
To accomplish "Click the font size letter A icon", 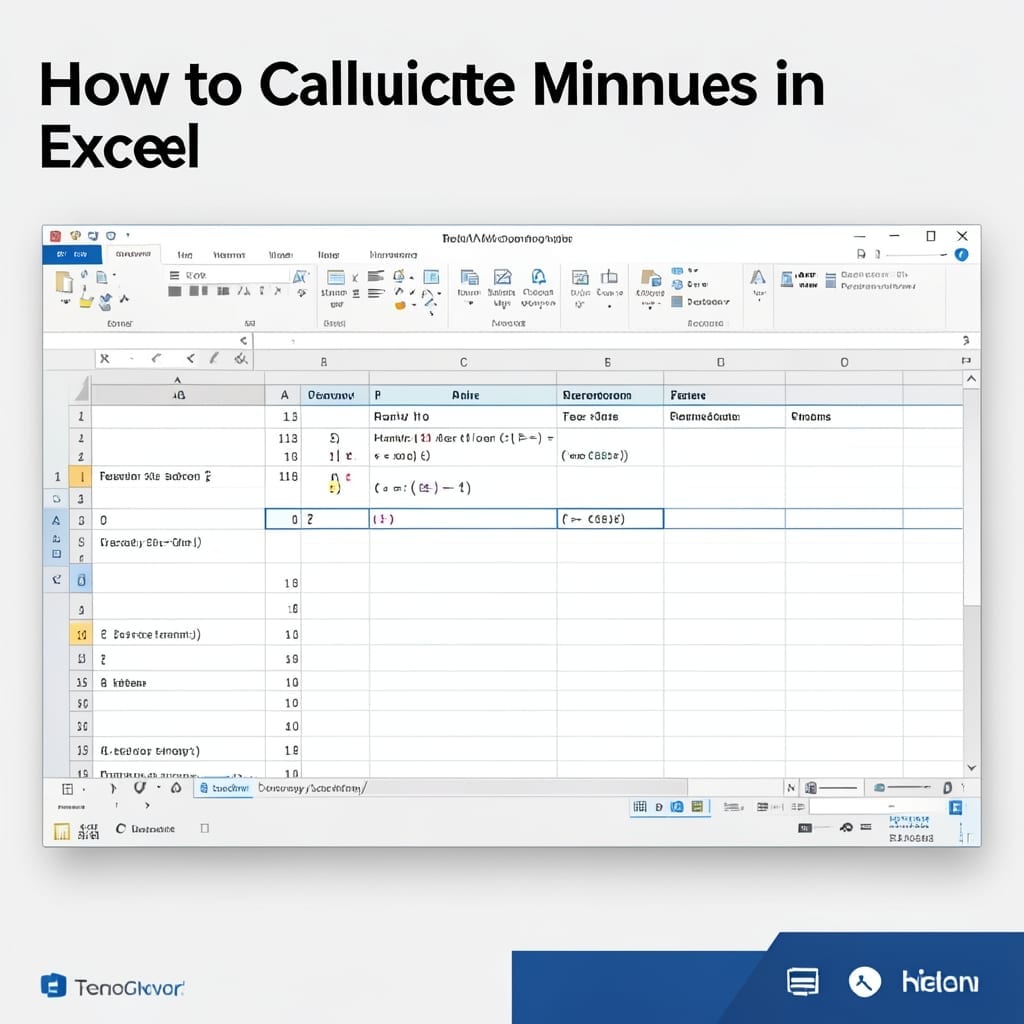I will (300, 277).
